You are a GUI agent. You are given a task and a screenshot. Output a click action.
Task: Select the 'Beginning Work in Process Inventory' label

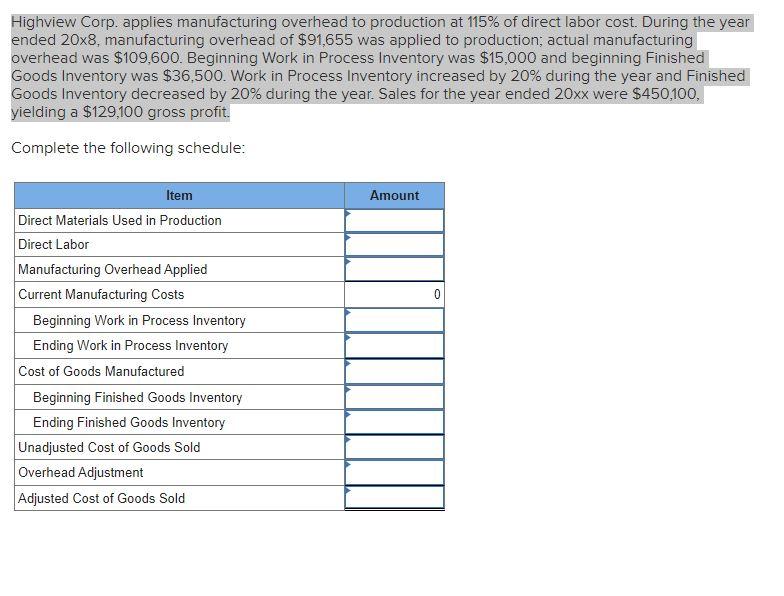click(140, 320)
